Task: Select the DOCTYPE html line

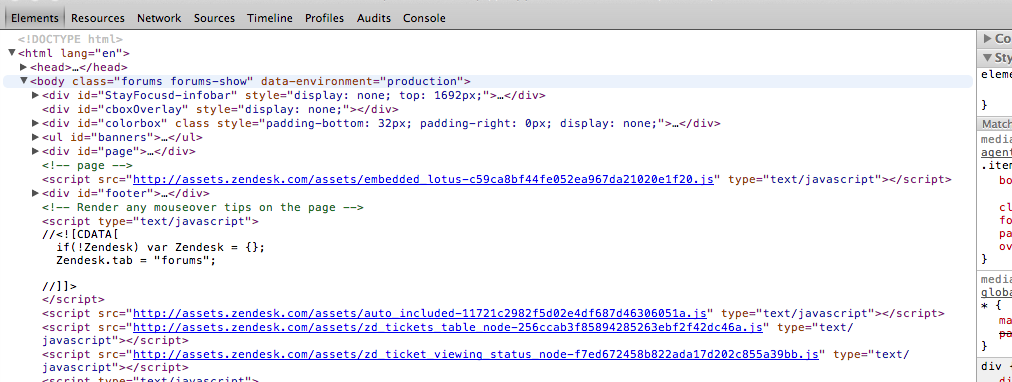Action: coord(70,39)
